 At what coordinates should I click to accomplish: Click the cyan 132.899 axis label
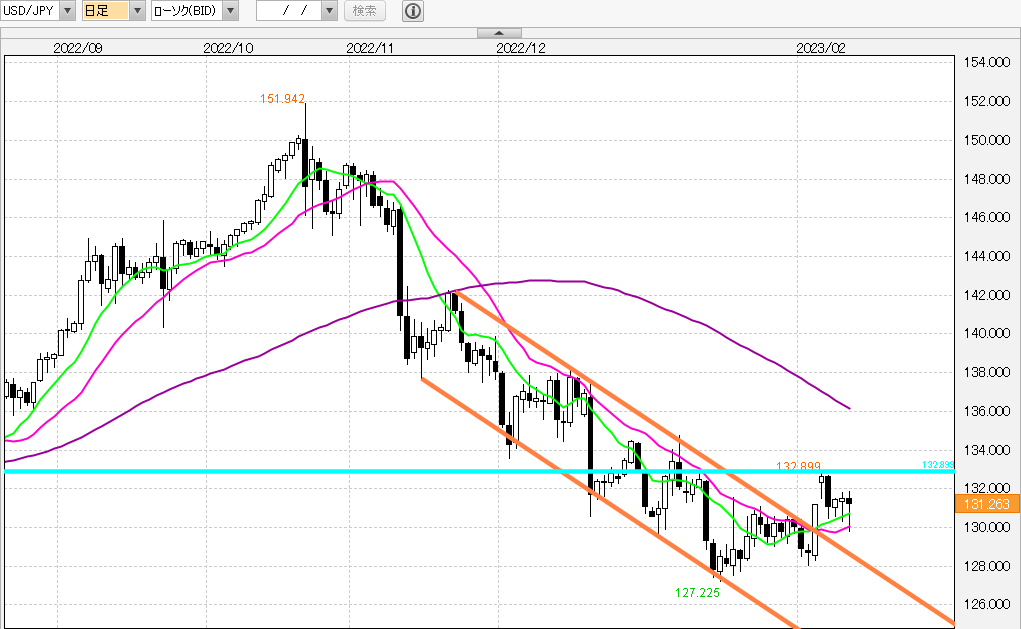(x=938, y=464)
